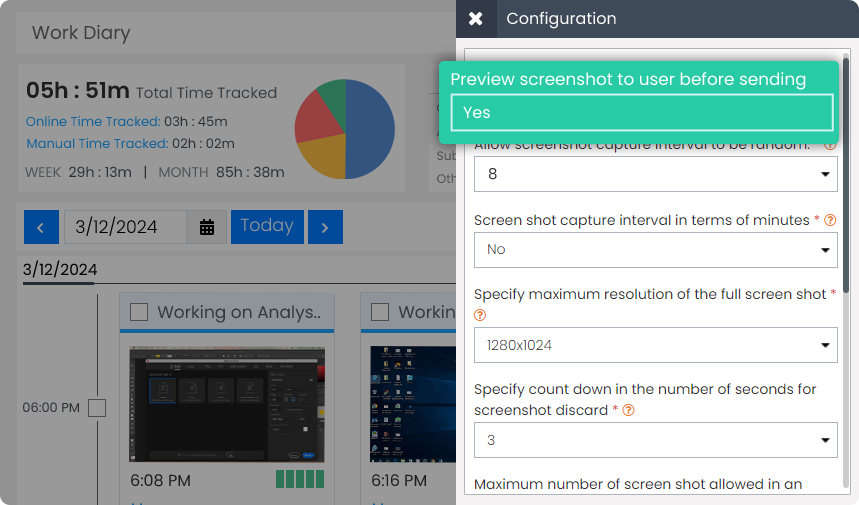Open the discard countdown dropdown showing 3
859x505 pixels.
(655, 440)
